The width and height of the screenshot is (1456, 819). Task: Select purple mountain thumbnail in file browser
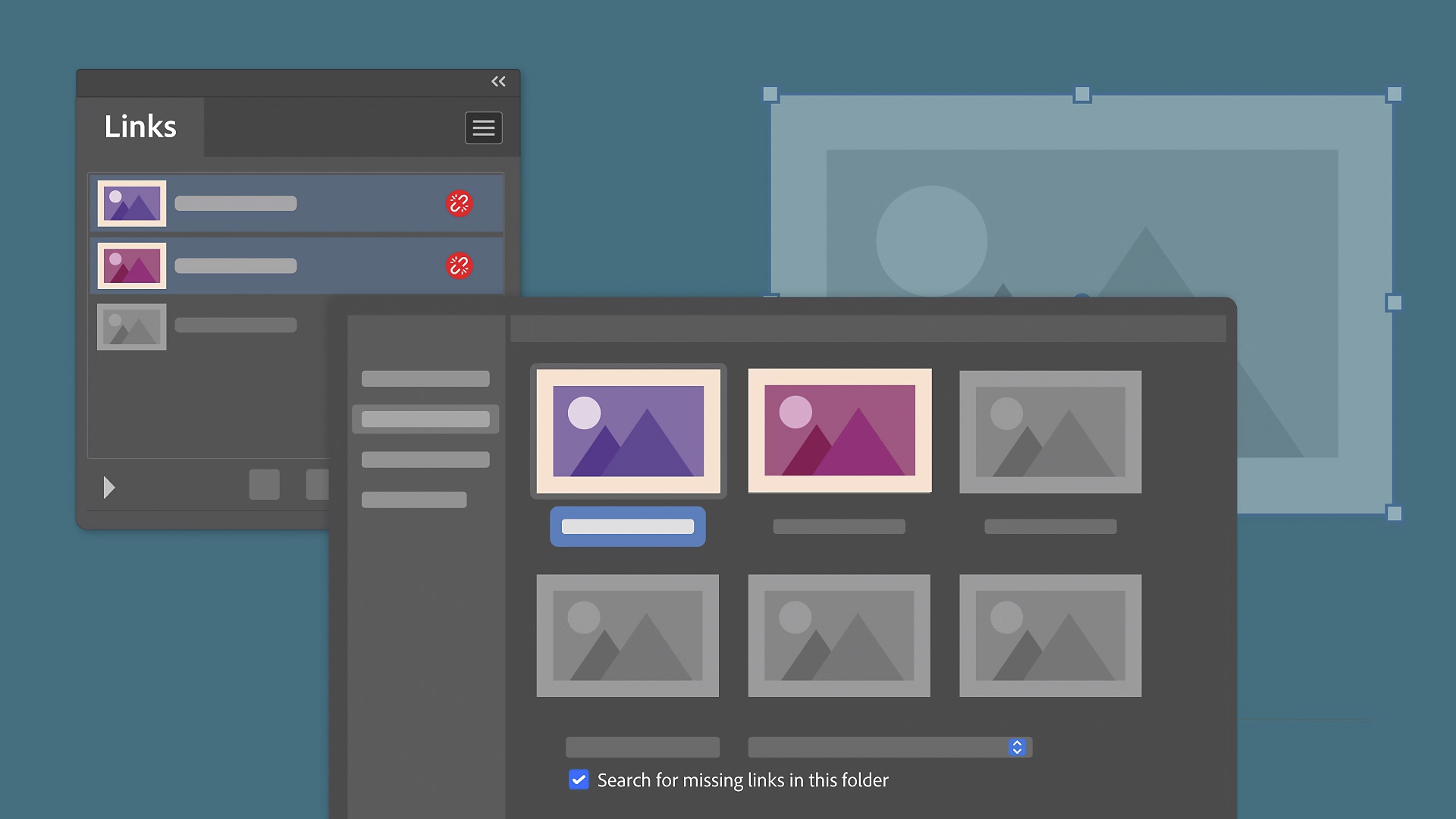pyautogui.click(x=628, y=431)
